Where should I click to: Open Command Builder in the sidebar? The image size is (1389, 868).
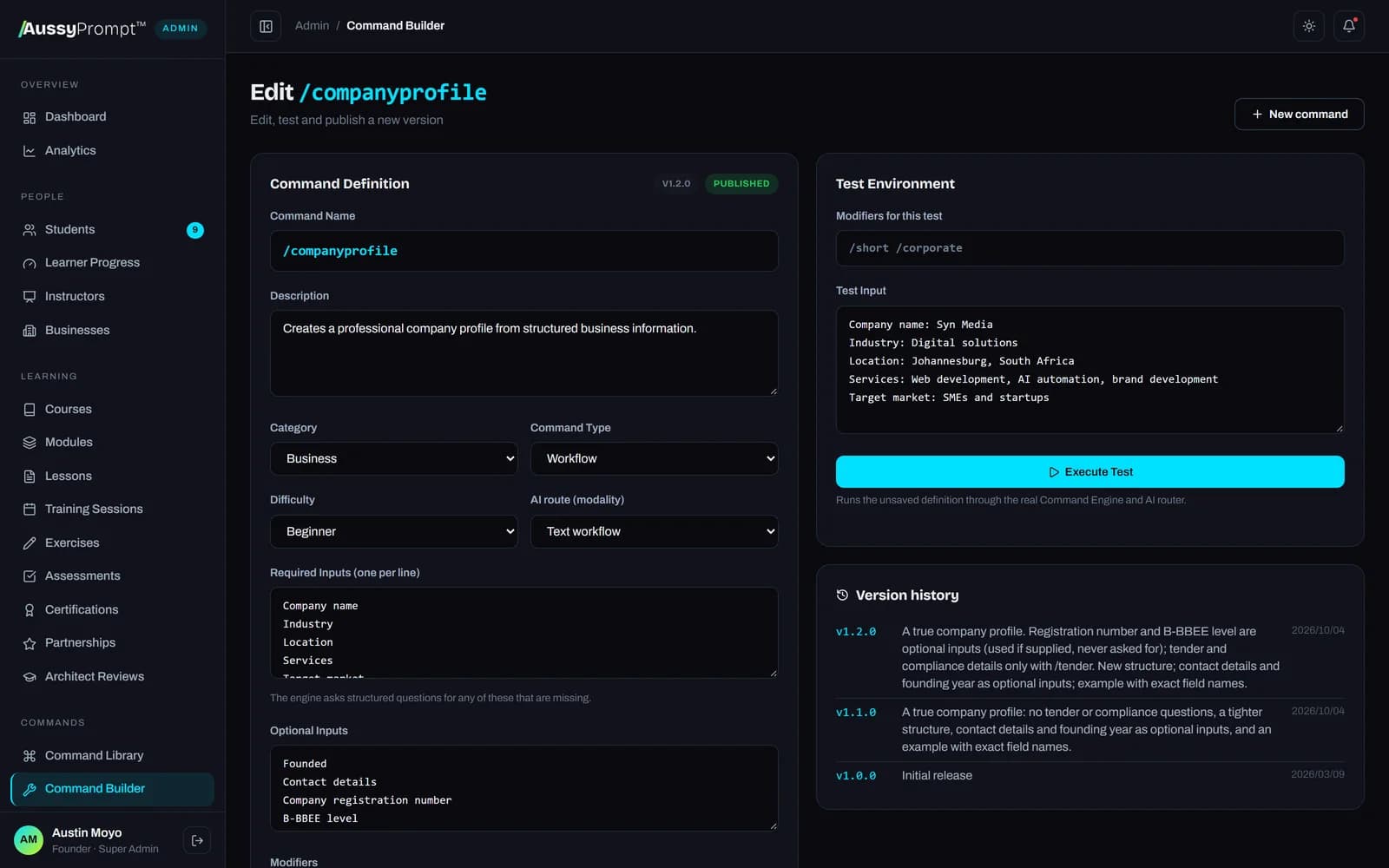pos(113,789)
